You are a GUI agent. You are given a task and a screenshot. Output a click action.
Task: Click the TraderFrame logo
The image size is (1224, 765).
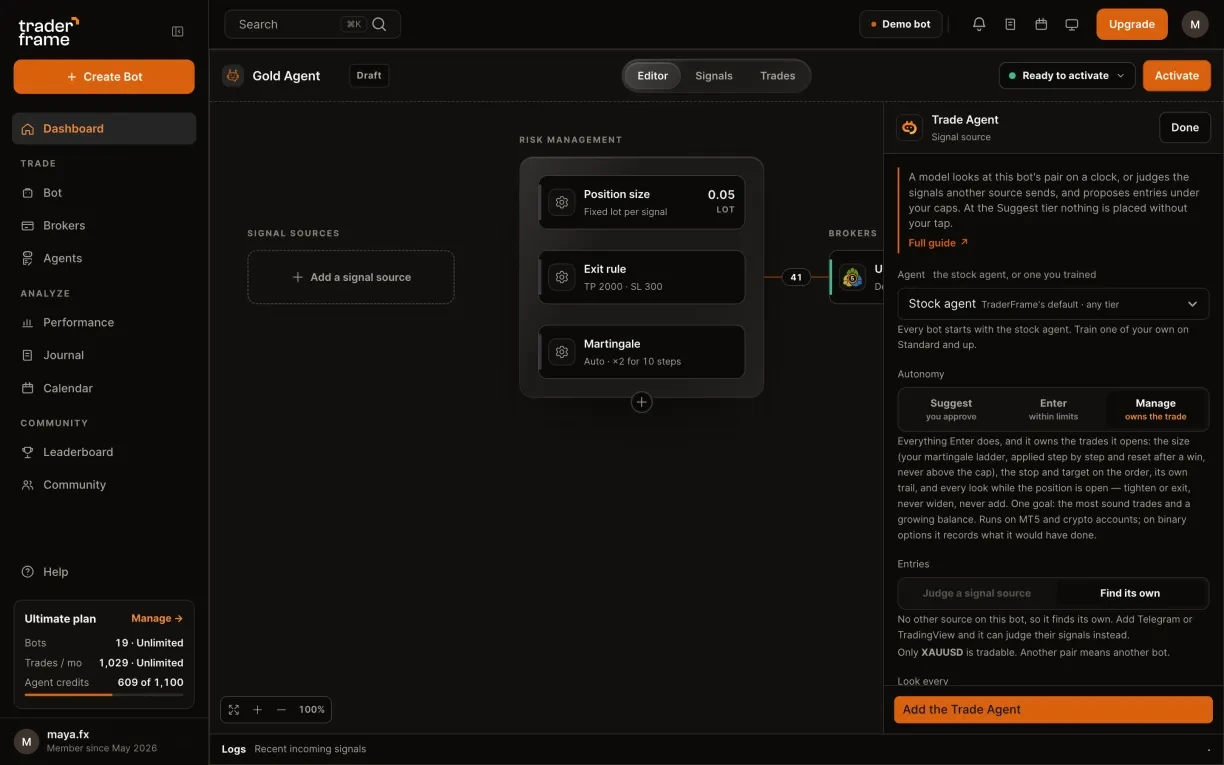pos(48,31)
